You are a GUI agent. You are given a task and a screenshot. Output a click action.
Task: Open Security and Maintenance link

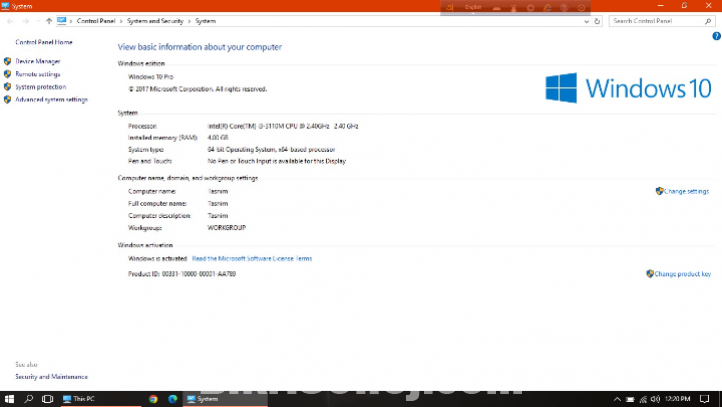click(52, 377)
